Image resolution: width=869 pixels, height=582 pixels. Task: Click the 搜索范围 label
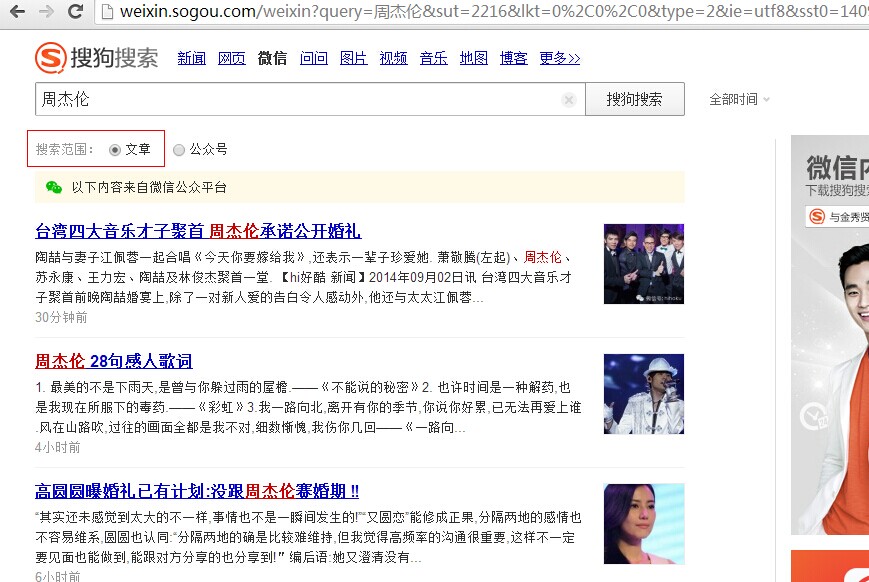click(64, 150)
